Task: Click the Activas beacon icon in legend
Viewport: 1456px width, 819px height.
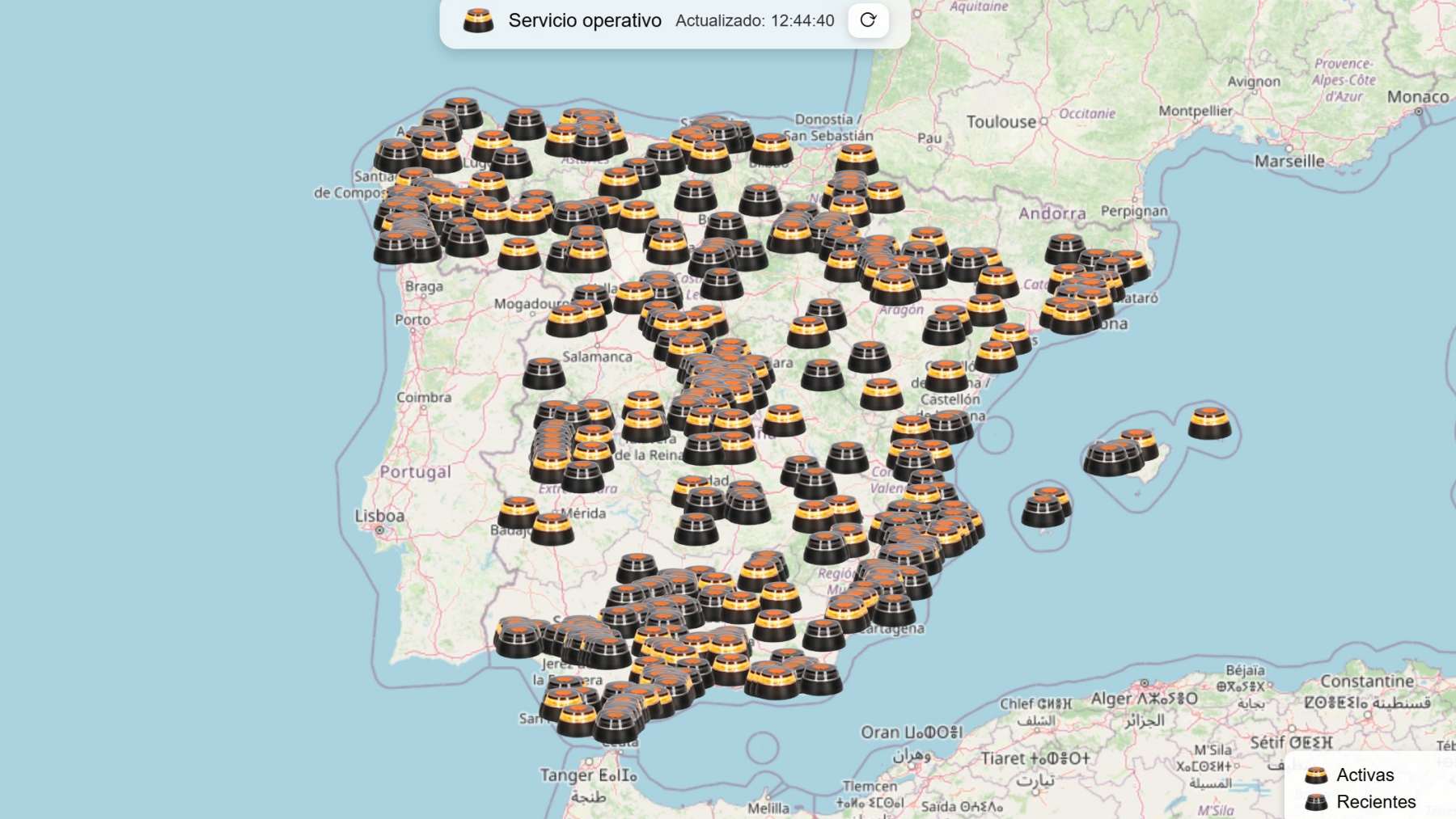Action: 1316,775
